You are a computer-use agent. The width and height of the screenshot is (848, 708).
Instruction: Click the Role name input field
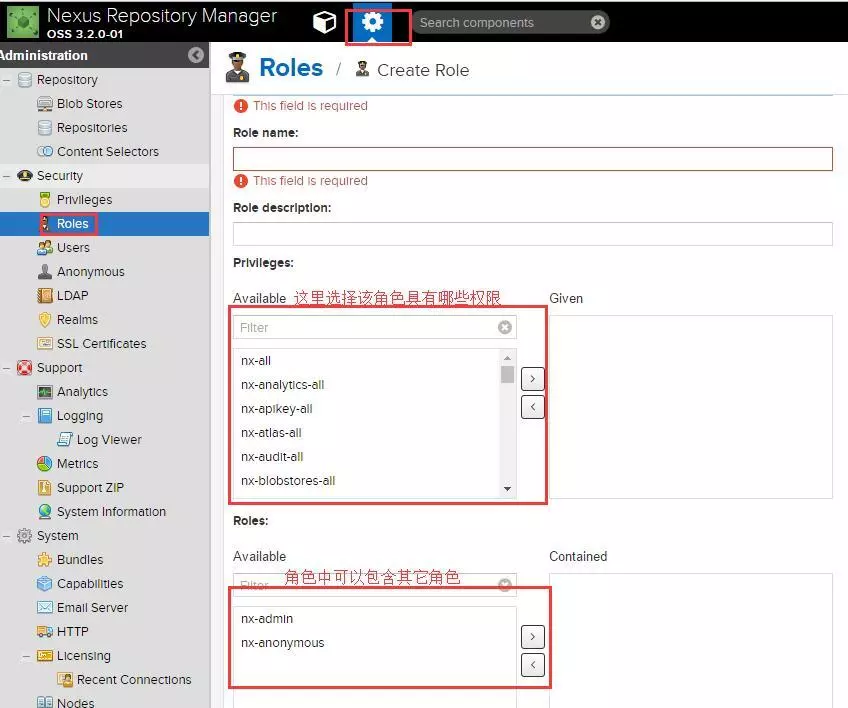pos(533,158)
